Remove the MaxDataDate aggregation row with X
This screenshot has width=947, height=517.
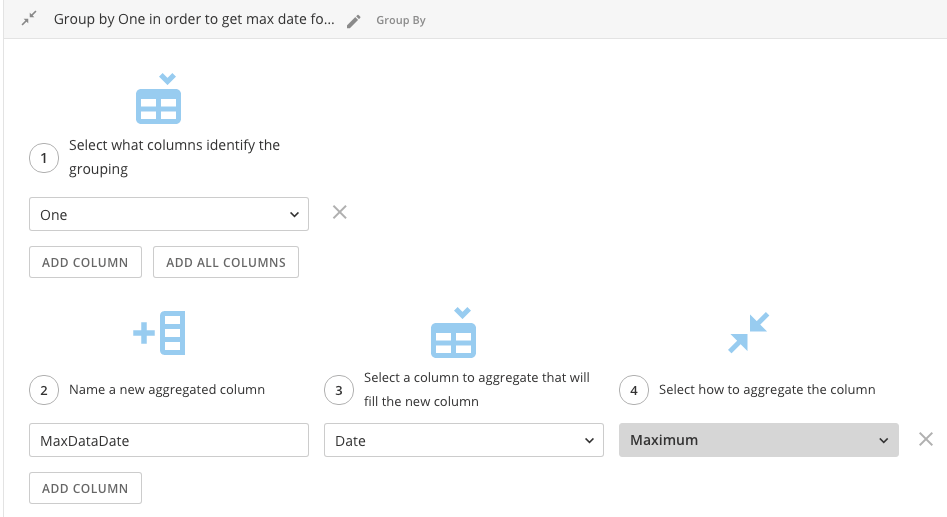pyautogui.click(x=926, y=439)
